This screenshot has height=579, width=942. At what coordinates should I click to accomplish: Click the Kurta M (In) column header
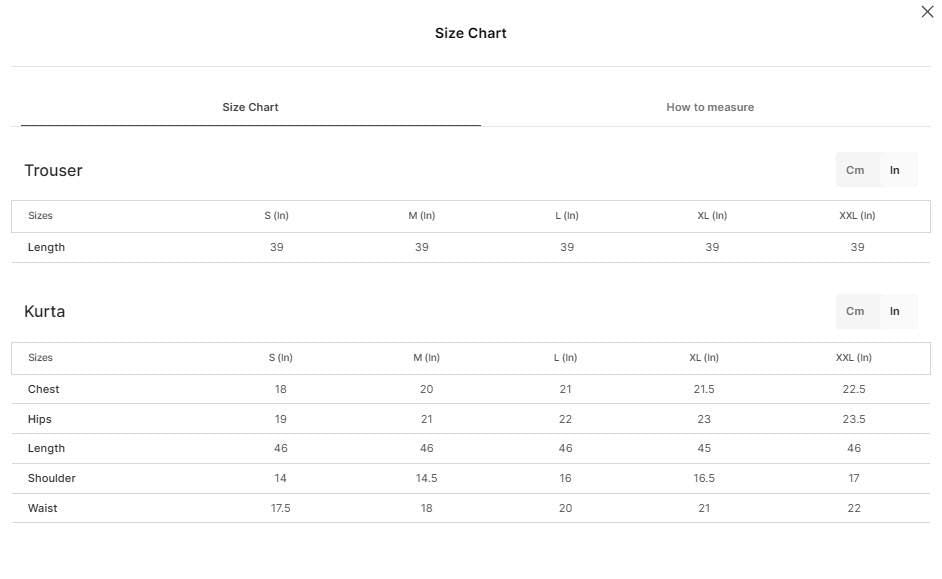(427, 357)
